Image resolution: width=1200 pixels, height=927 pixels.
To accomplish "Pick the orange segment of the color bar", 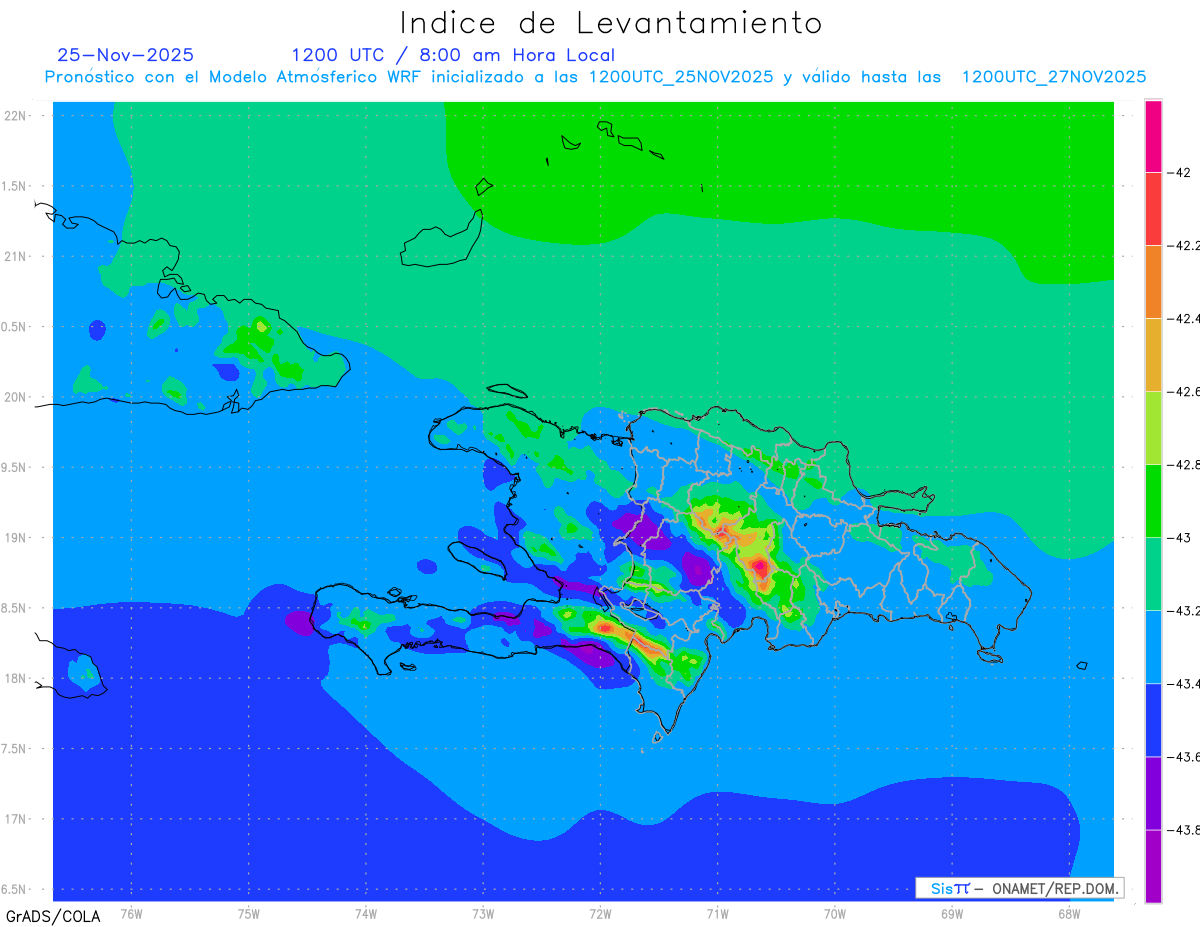I will point(1153,281).
